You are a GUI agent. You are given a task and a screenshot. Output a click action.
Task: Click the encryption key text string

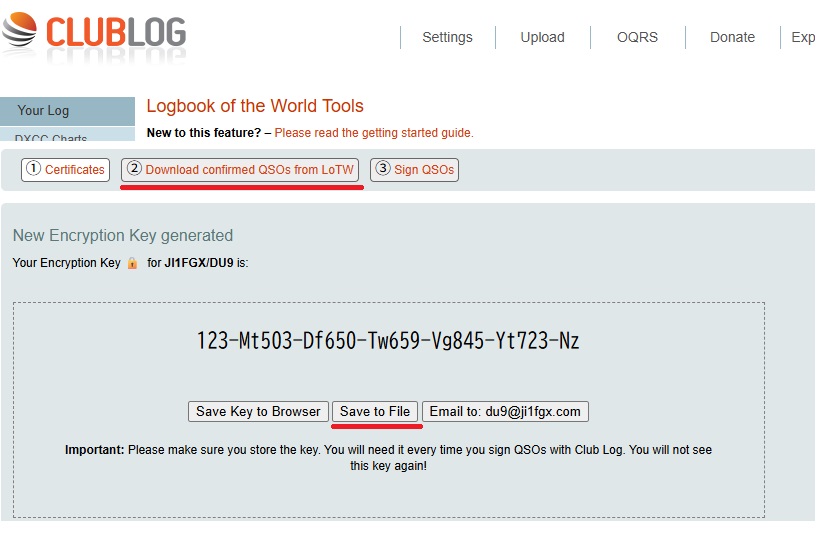[388, 341]
